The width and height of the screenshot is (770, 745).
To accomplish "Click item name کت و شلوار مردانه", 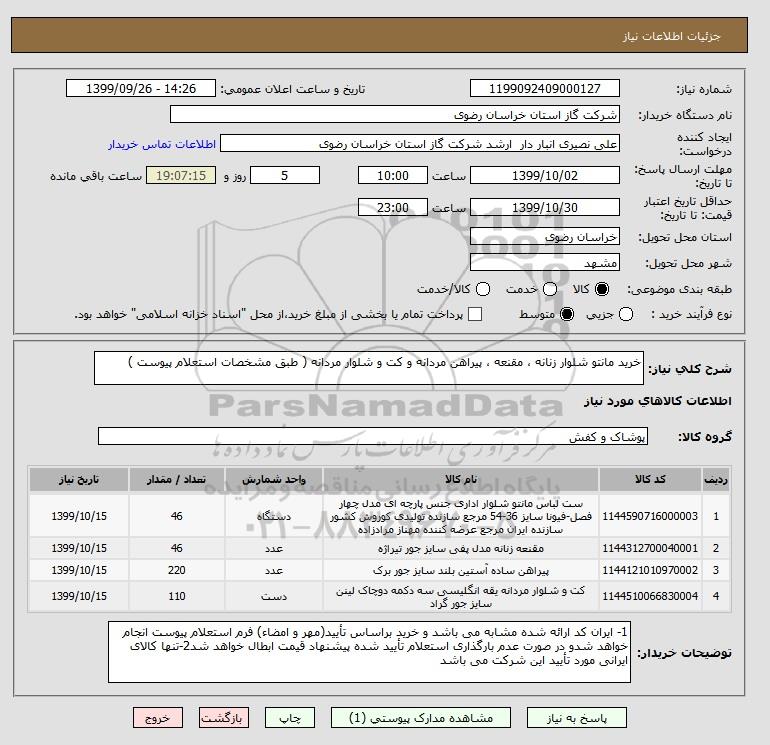I will [x=461, y=596].
